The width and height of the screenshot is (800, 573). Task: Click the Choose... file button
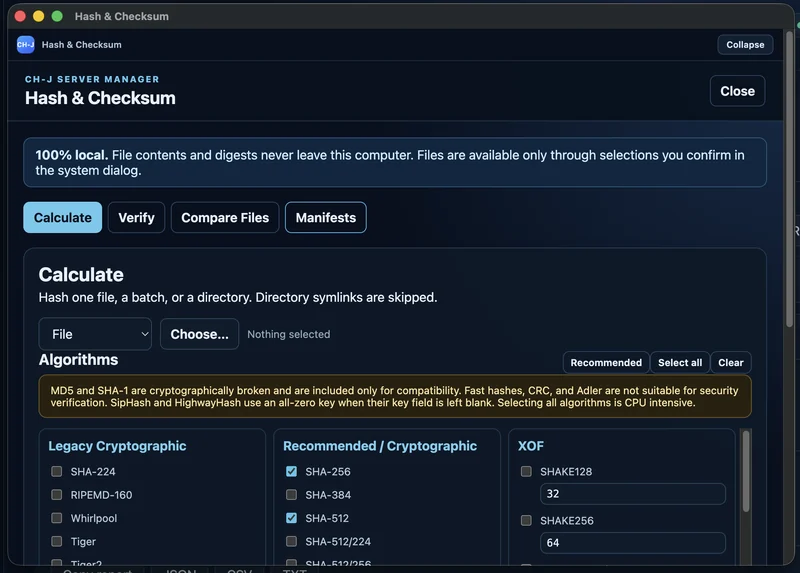199,334
